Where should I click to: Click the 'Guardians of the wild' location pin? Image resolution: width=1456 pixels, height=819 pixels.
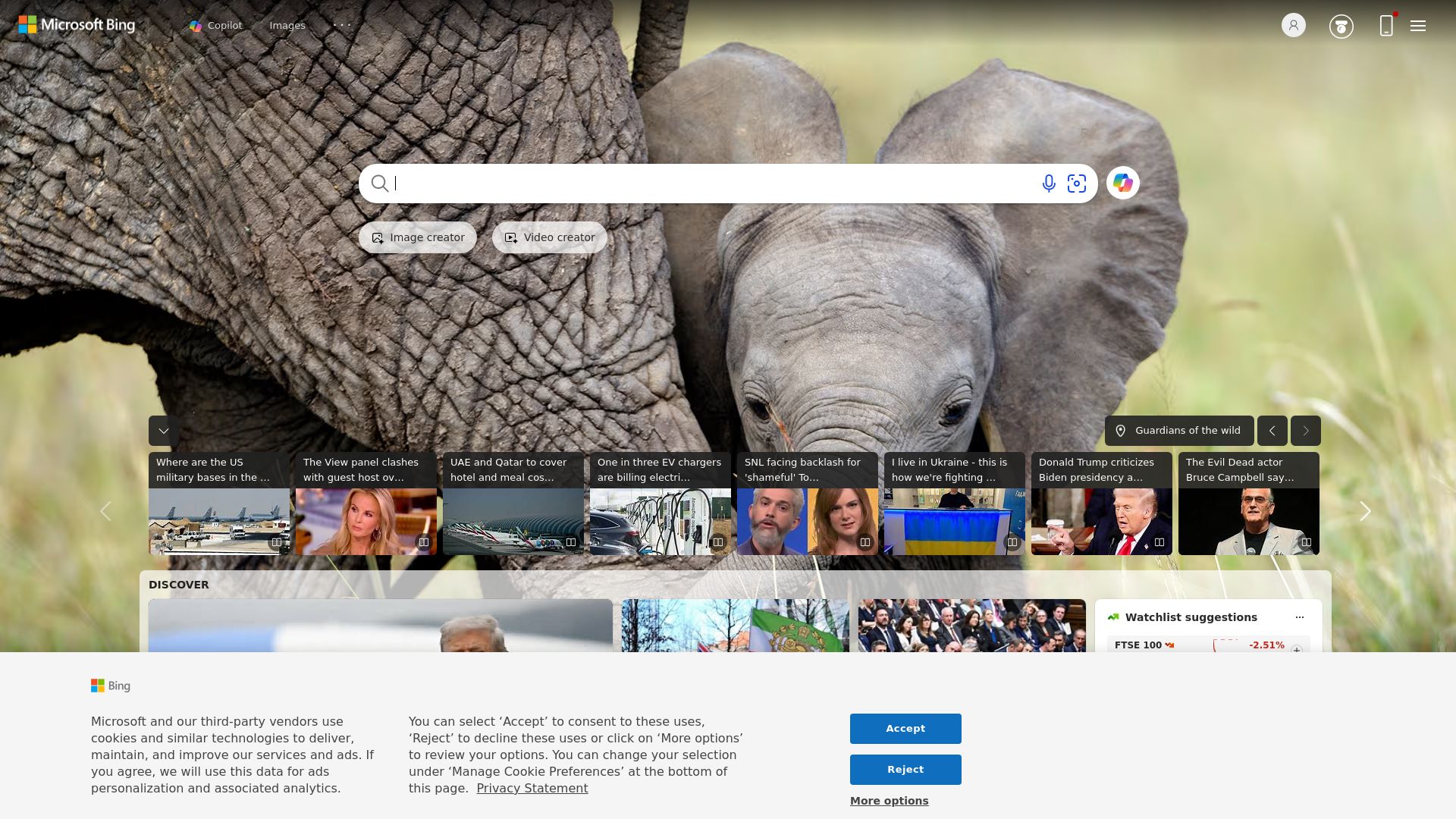(1122, 430)
